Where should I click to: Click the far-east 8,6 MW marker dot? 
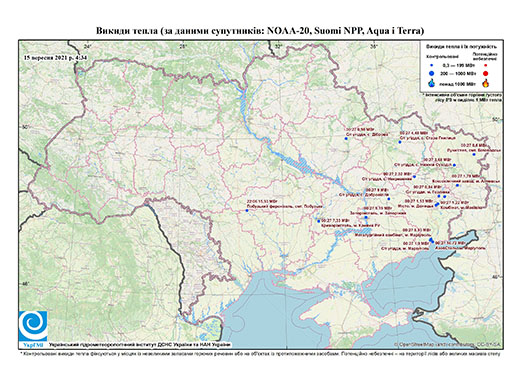(x=474, y=154)
